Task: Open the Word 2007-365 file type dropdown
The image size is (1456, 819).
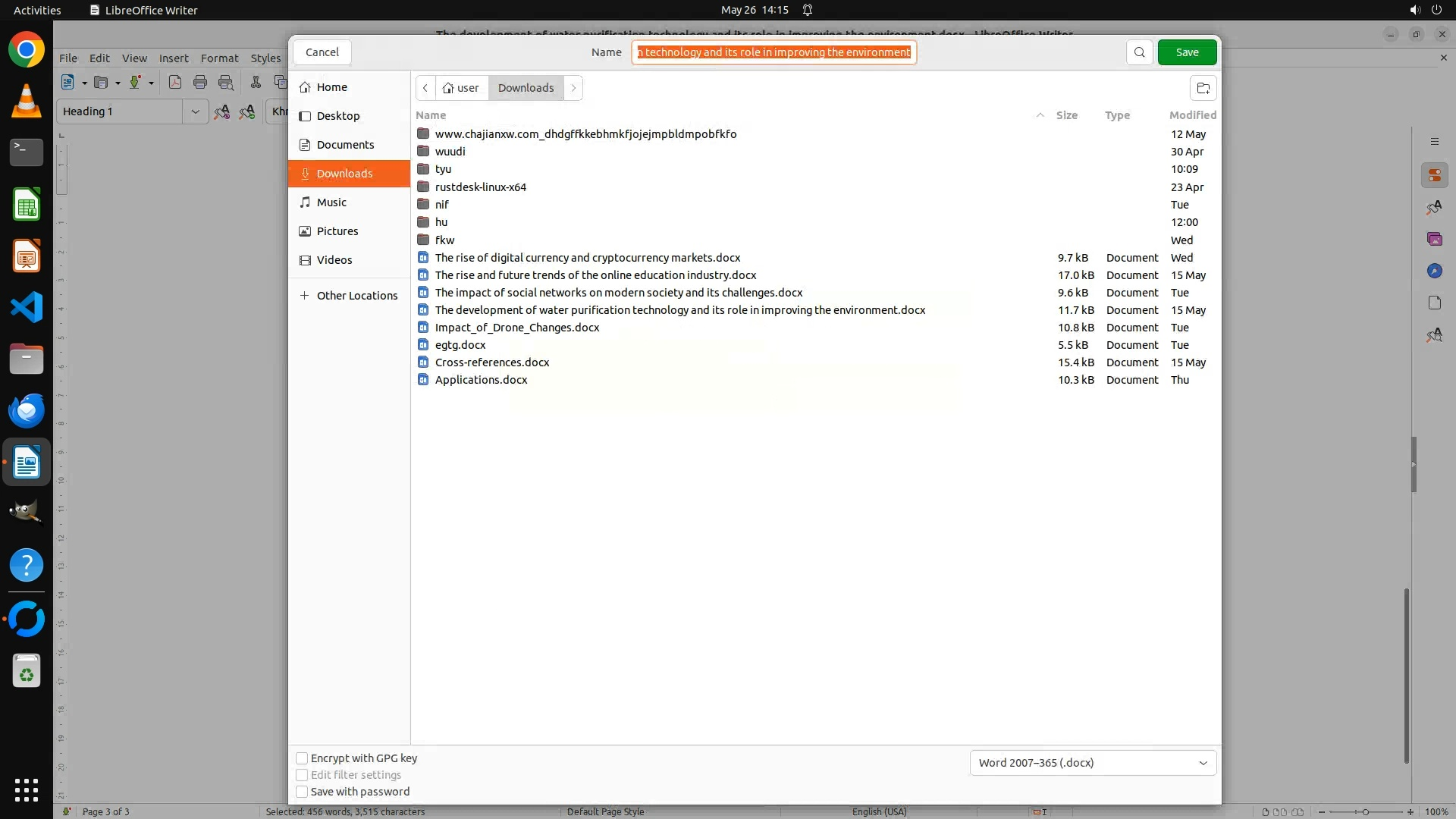Action: (1093, 763)
